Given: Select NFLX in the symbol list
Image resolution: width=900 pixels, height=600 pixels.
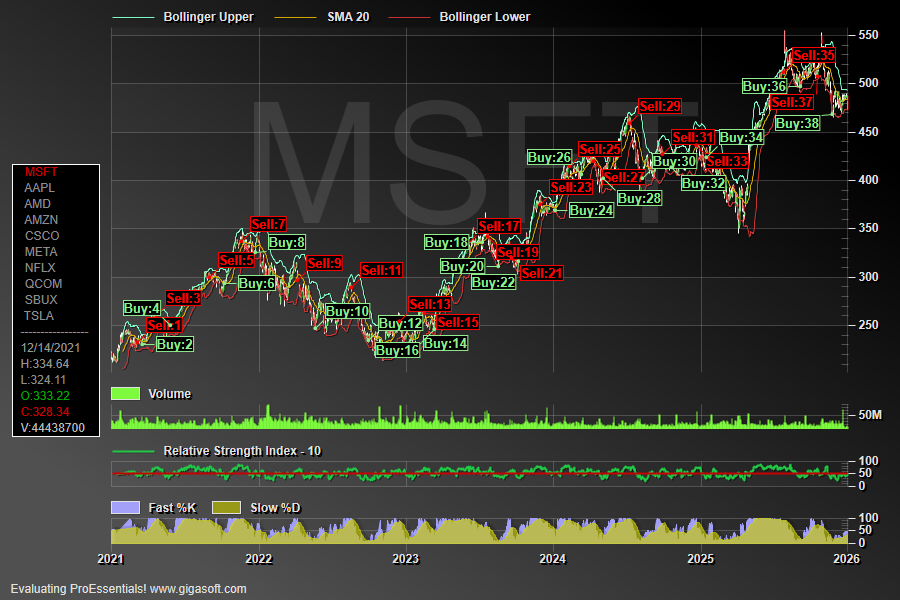Looking at the screenshot, I should pyautogui.click(x=40, y=268).
